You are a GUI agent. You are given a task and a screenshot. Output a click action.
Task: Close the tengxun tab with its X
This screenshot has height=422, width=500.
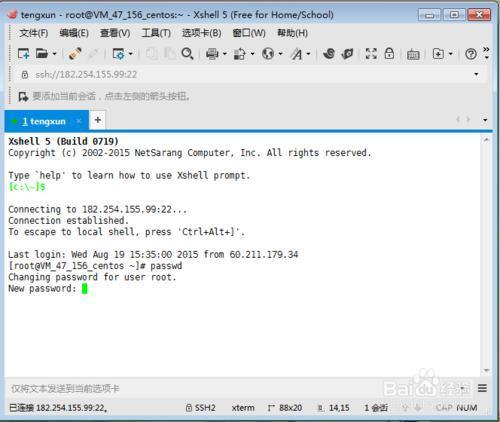(79, 121)
